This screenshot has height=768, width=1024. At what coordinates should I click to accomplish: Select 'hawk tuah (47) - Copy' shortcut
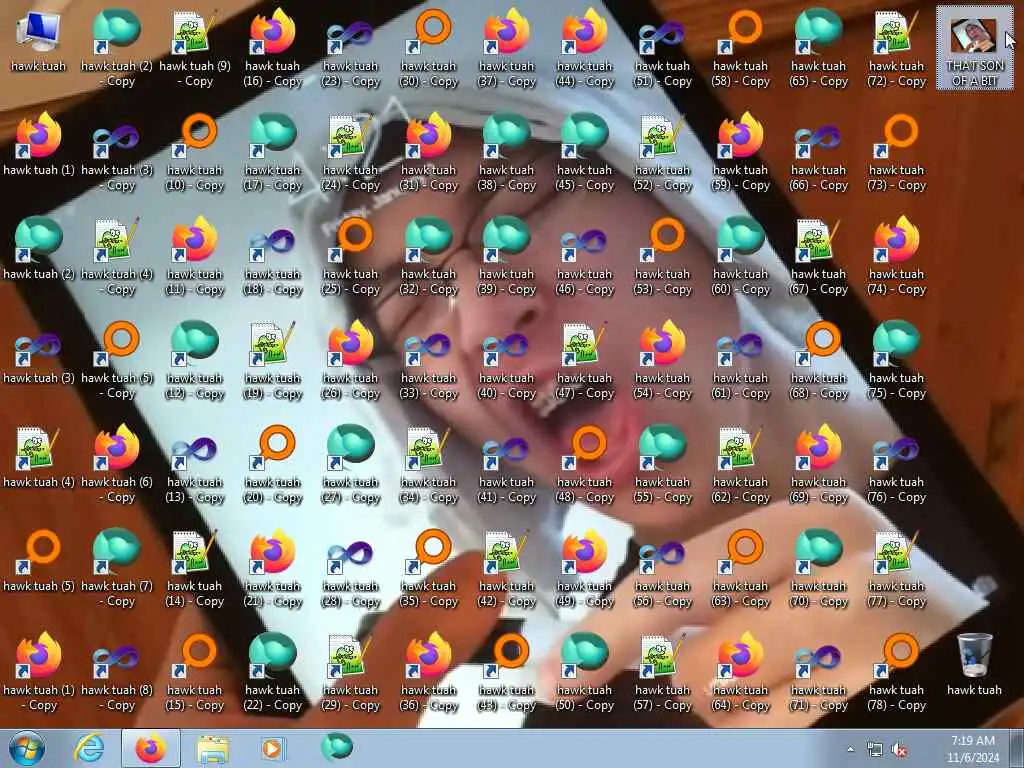tap(584, 360)
